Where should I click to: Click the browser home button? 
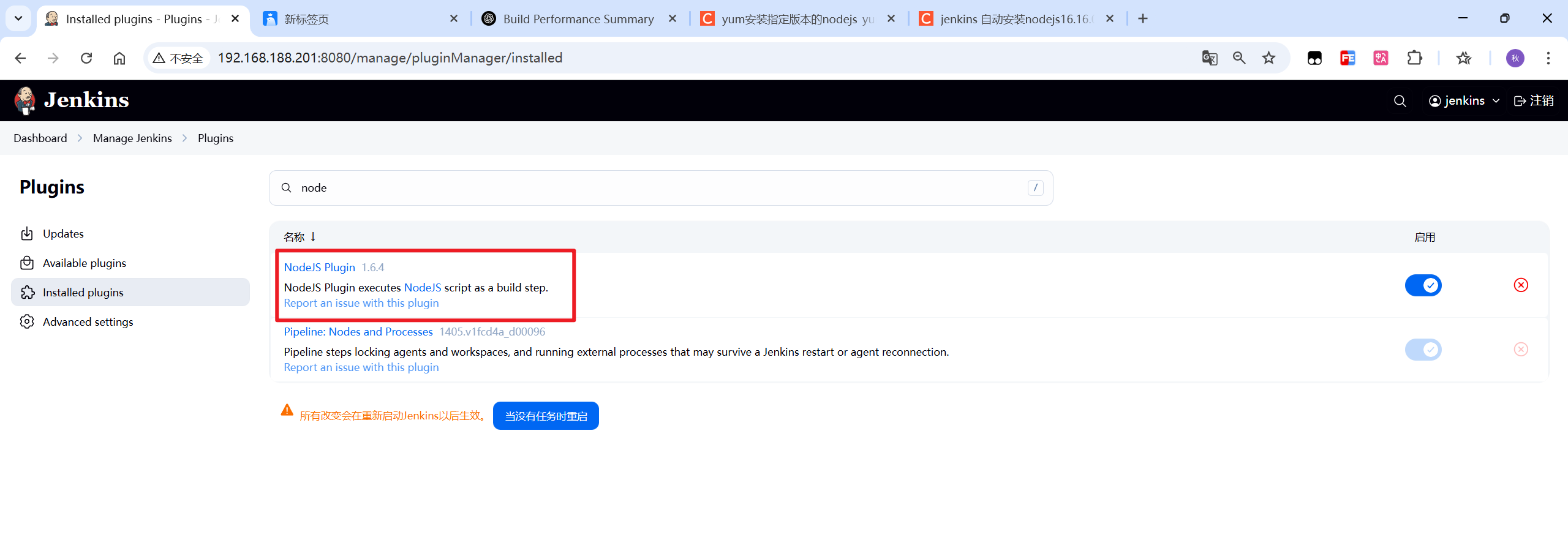[119, 58]
